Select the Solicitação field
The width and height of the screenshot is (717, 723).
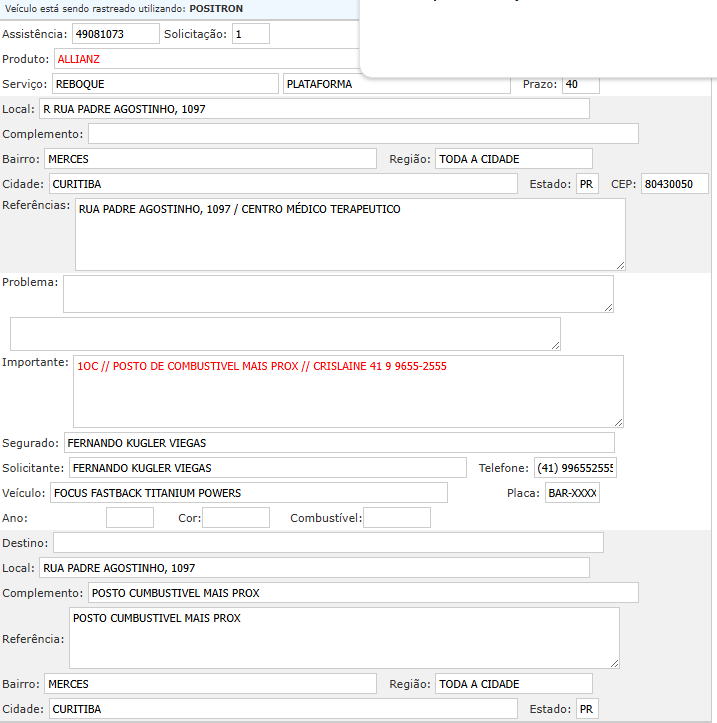coord(251,34)
